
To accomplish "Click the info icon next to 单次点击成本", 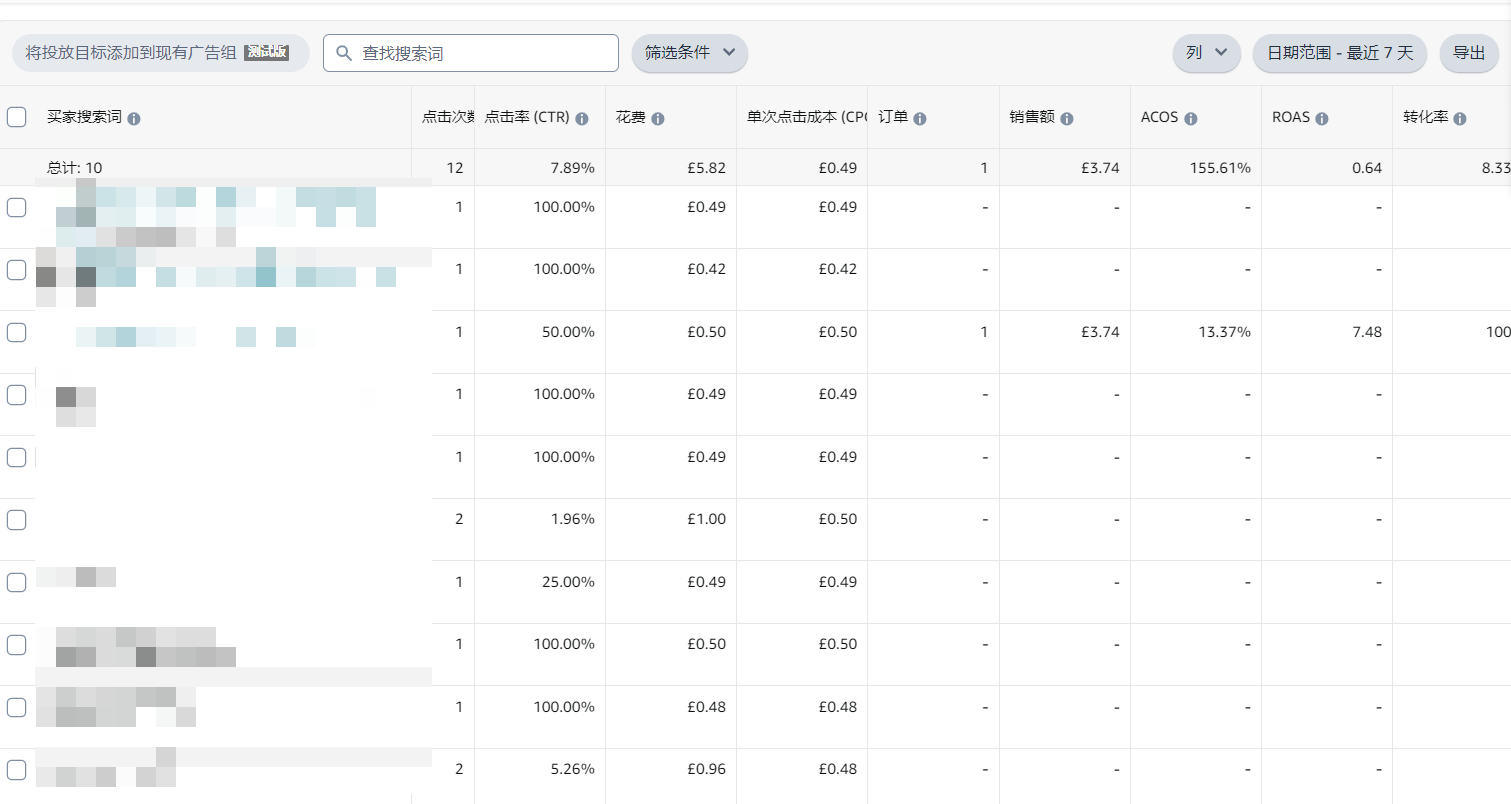I will [x=862, y=117].
